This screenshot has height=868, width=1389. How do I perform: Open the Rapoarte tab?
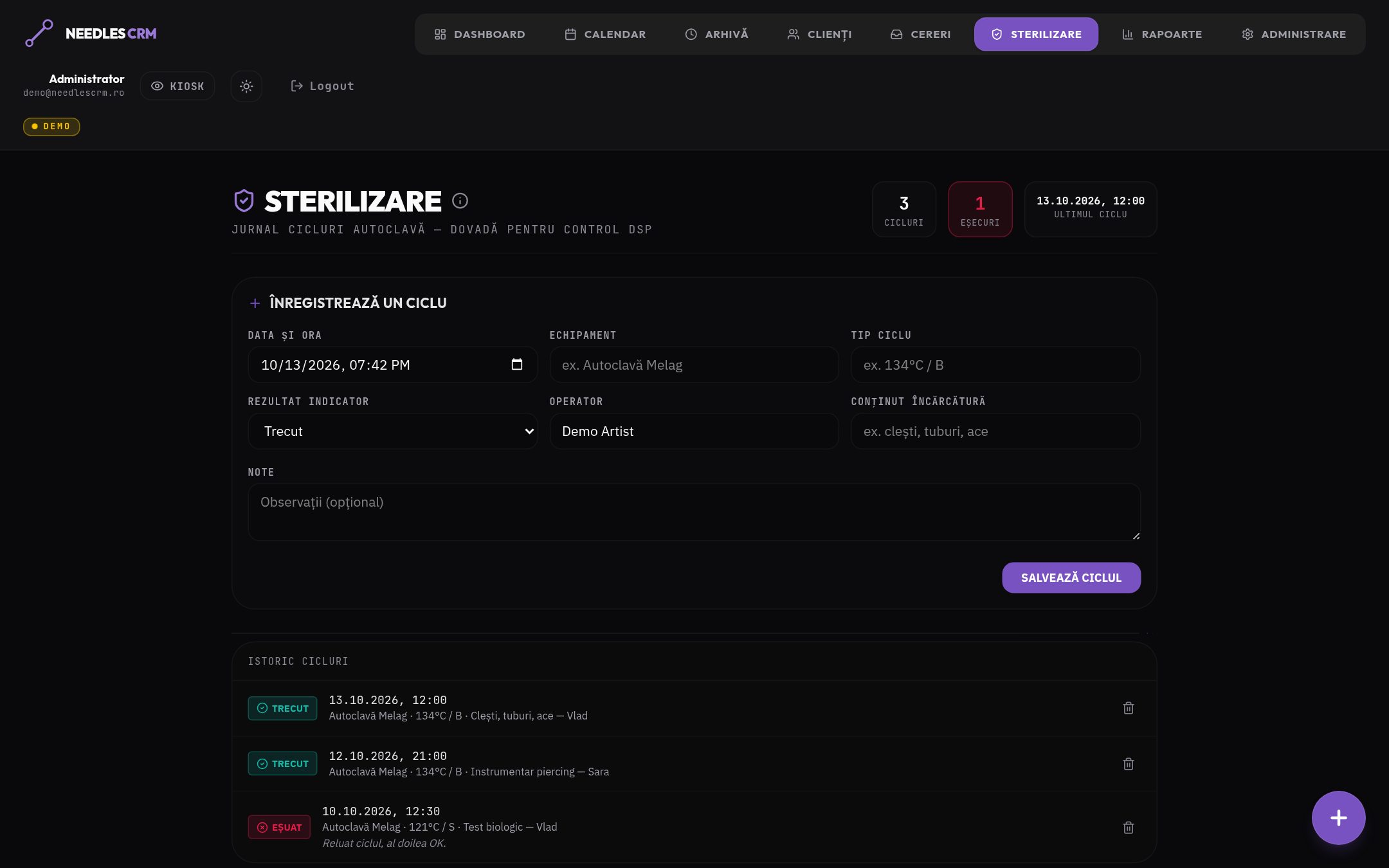(x=1161, y=34)
